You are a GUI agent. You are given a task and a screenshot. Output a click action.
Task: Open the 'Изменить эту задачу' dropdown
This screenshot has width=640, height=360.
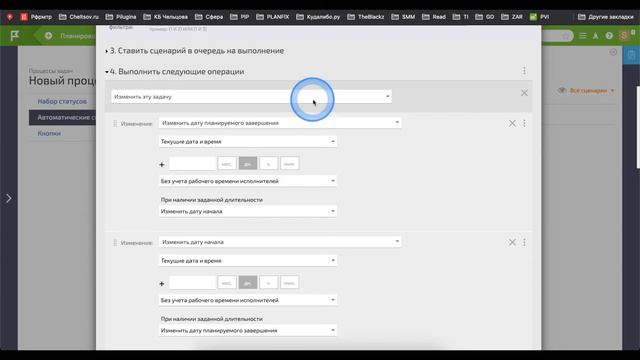pos(251,97)
